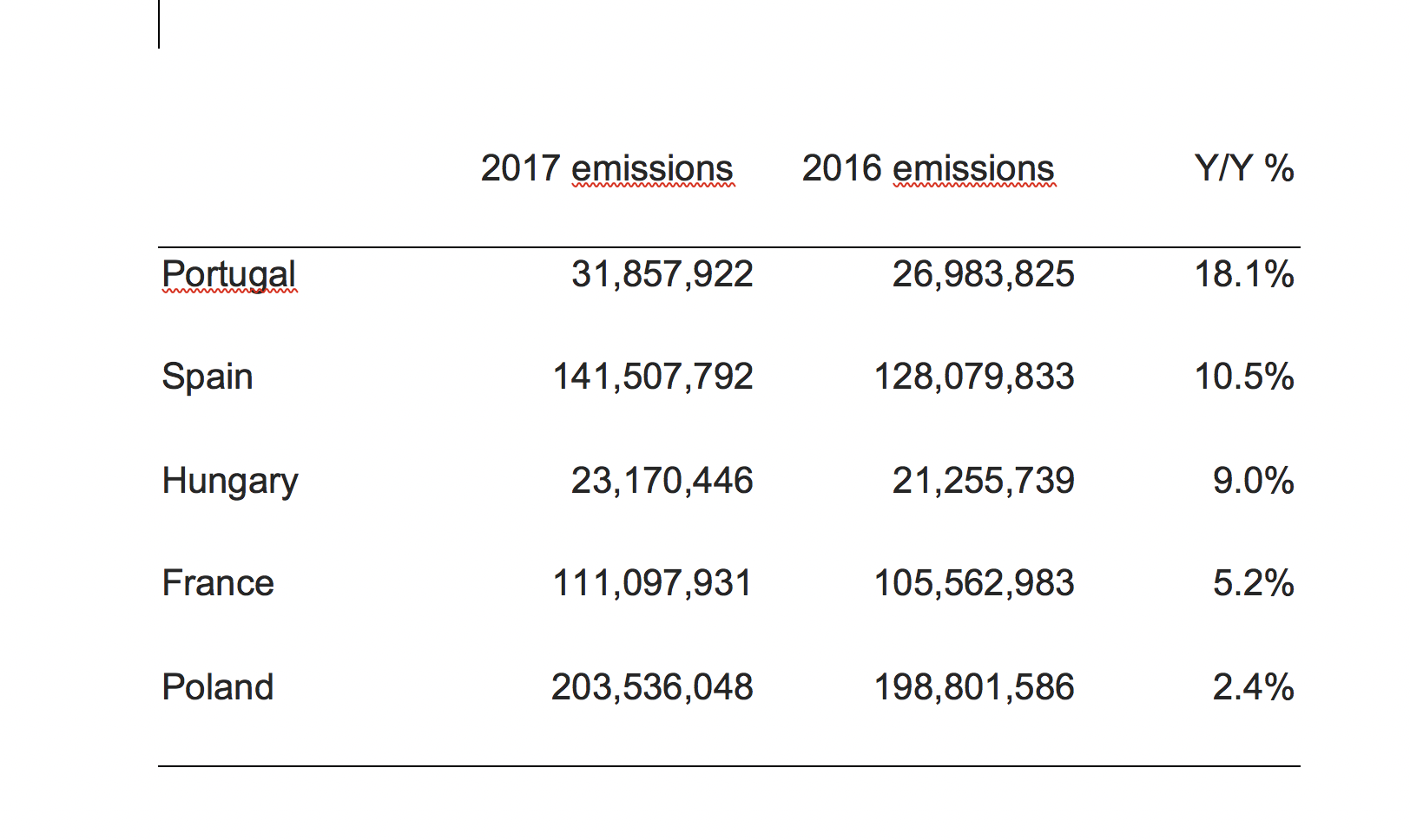Click the misspelled word Portugal
The image size is (1410, 840).
228,274
